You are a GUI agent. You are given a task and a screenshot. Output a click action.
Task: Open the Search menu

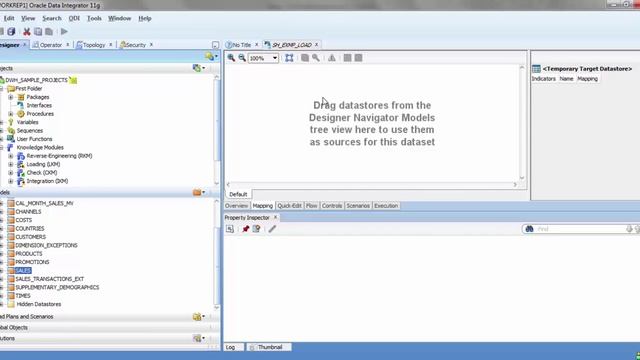point(52,18)
